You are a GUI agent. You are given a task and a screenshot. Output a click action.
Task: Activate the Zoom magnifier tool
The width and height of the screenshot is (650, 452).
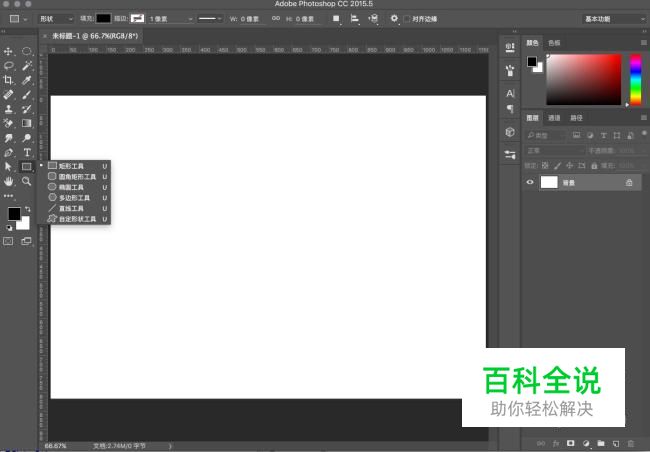27,181
